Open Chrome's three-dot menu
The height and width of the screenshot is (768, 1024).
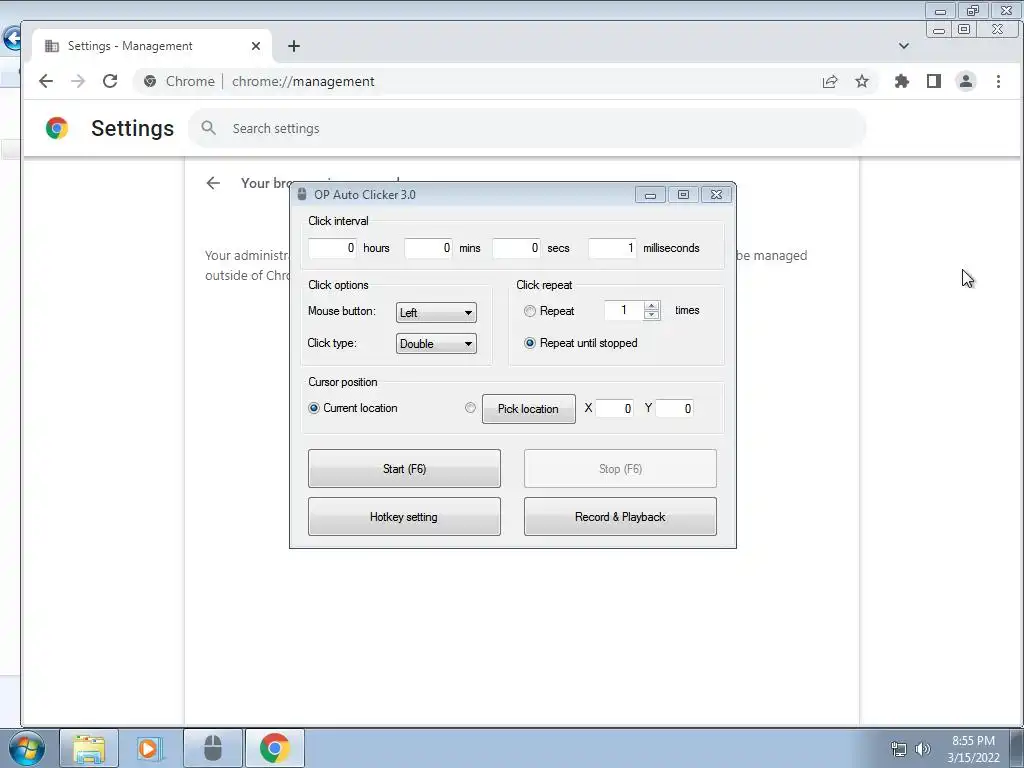pyautogui.click(x=999, y=81)
